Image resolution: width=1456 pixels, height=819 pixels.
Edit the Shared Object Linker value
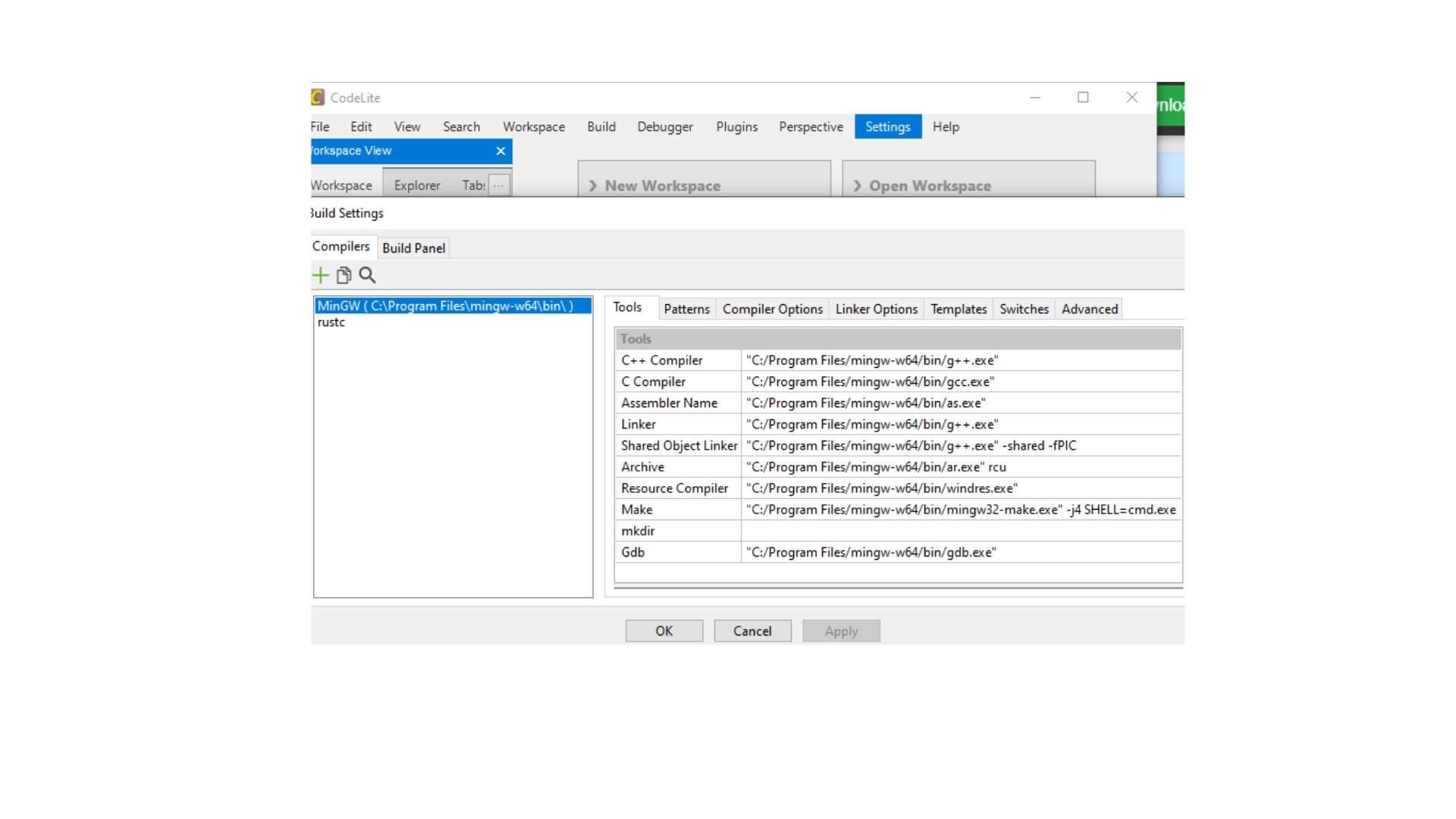961,445
